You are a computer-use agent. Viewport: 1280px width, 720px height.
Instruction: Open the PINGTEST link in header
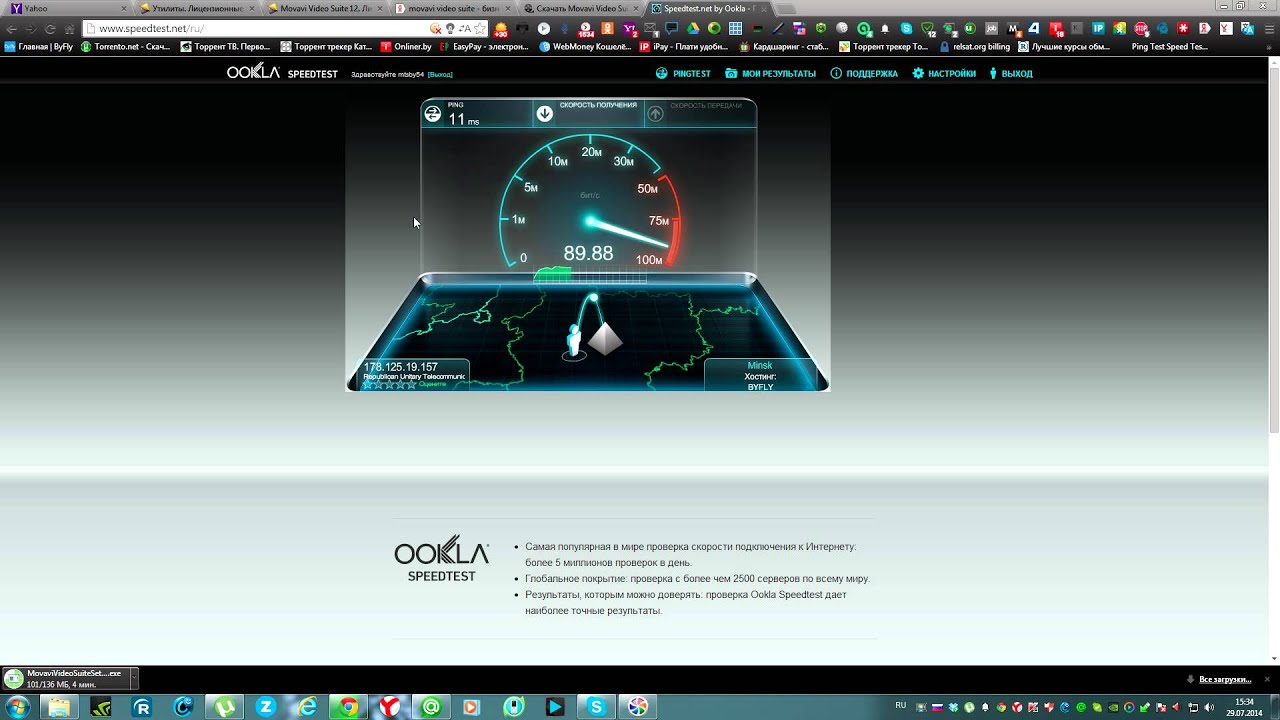click(683, 73)
